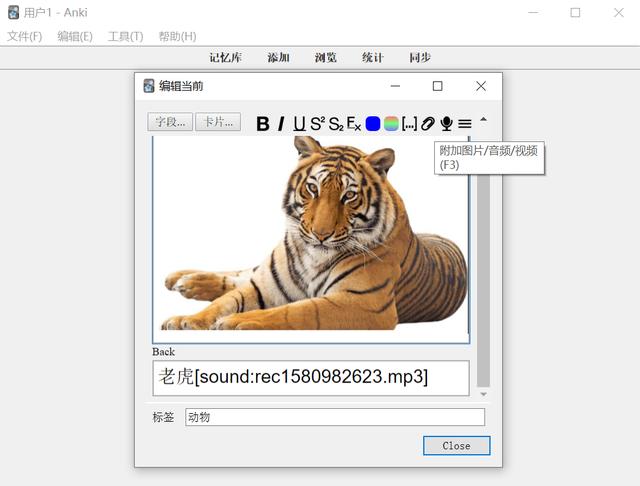Click the Anki app icon in main title bar

[x=13, y=13]
